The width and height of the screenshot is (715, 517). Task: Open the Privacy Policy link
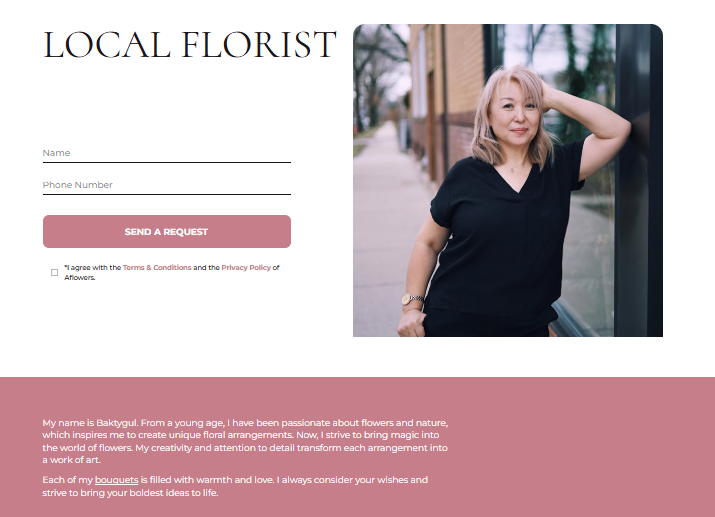coord(246,268)
